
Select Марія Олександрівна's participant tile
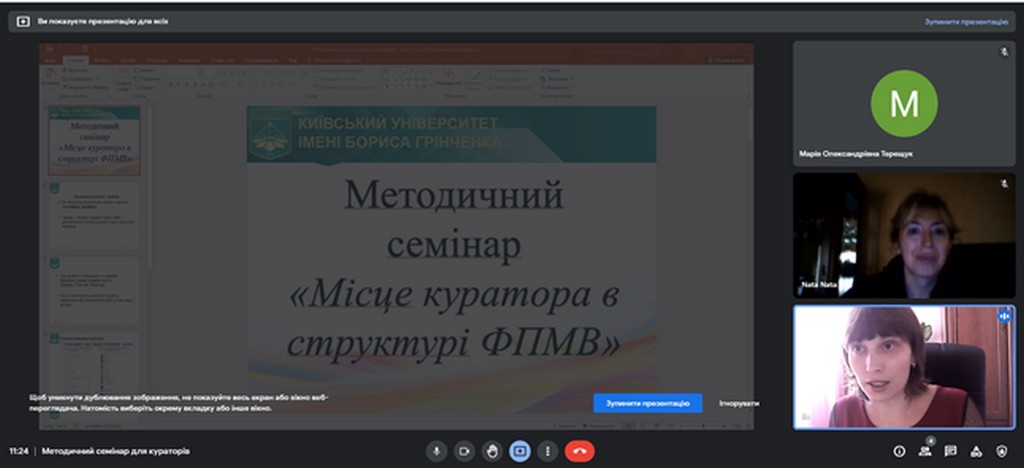(904, 104)
